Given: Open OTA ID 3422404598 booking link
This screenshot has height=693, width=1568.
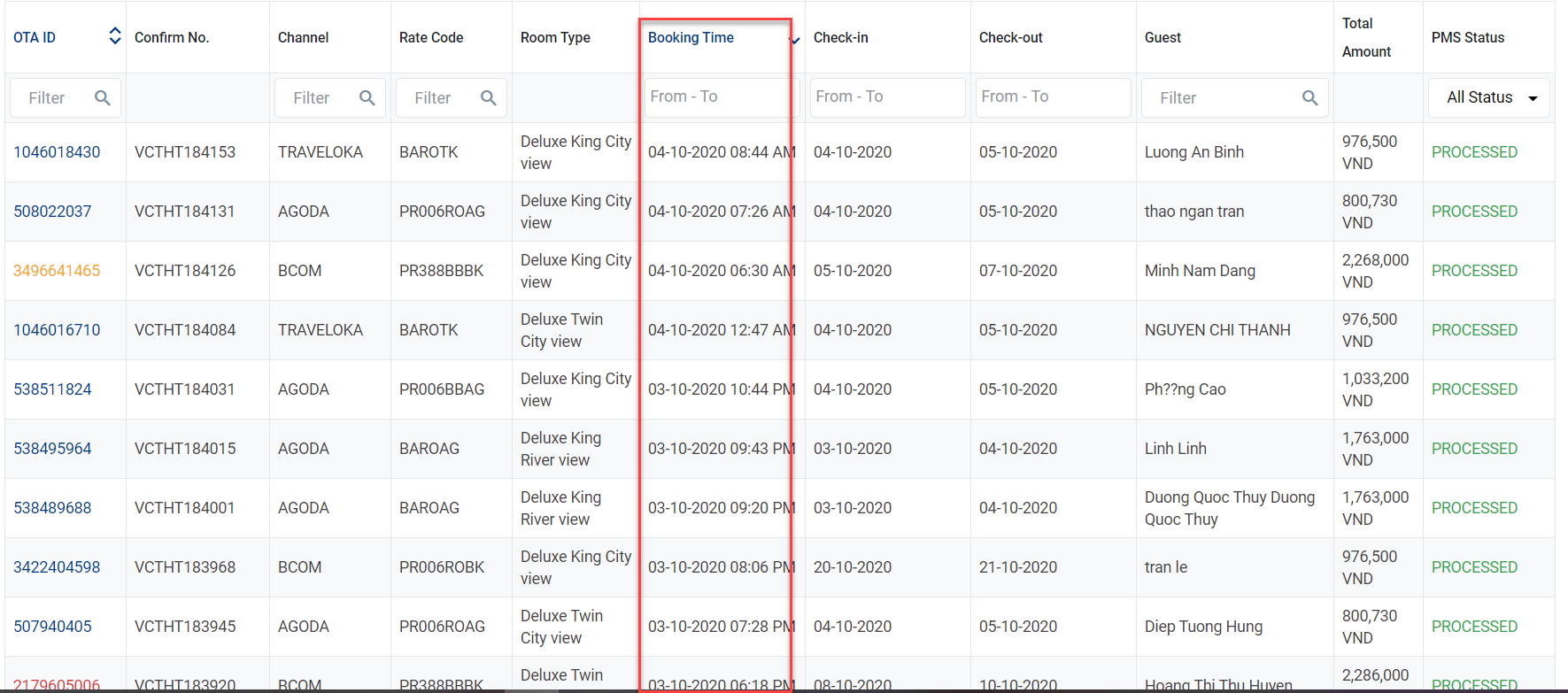Looking at the screenshot, I should (57, 567).
